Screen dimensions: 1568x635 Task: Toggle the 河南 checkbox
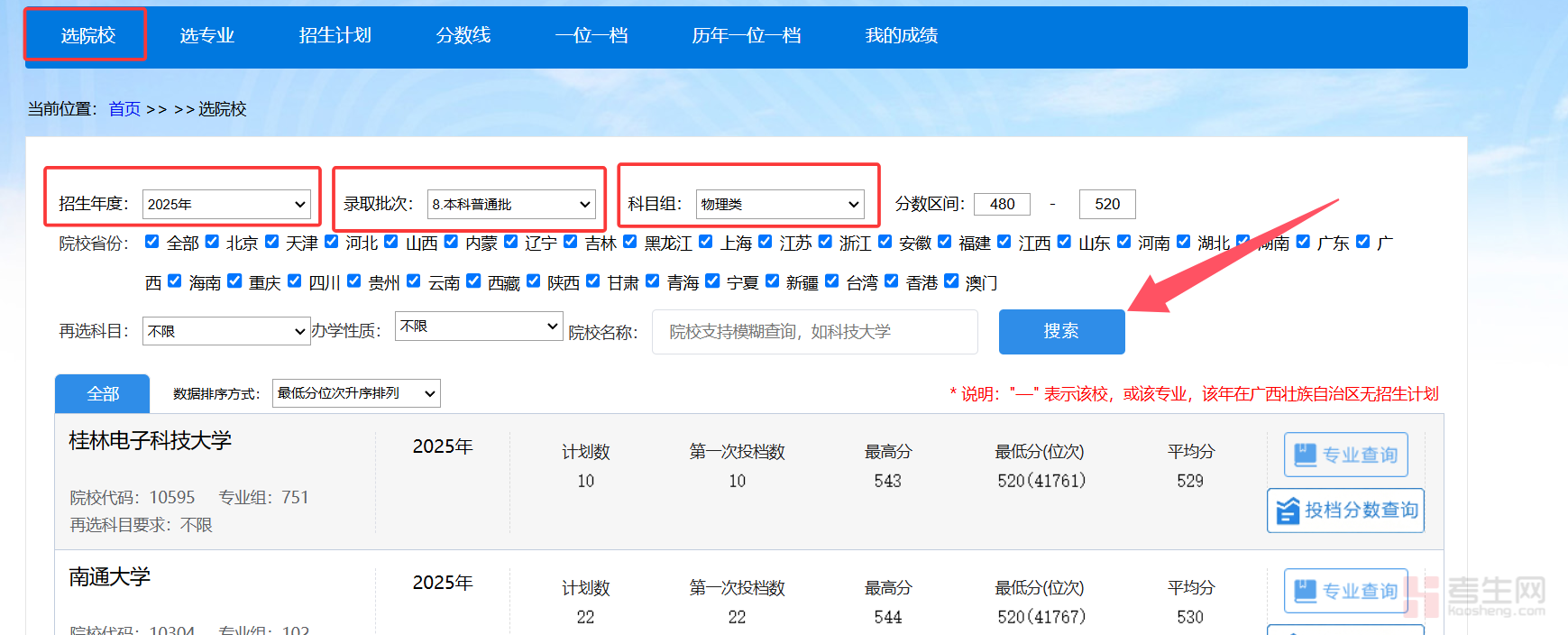point(1123,241)
